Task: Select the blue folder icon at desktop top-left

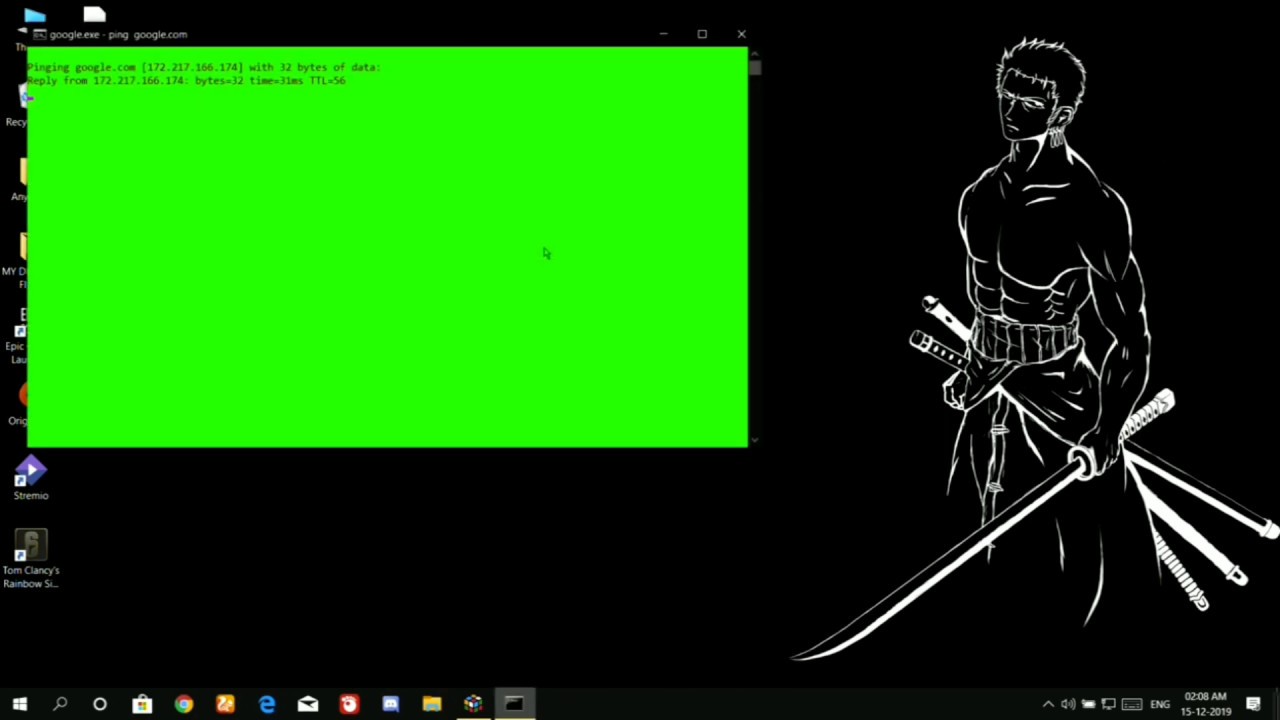Action: [35, 14]
